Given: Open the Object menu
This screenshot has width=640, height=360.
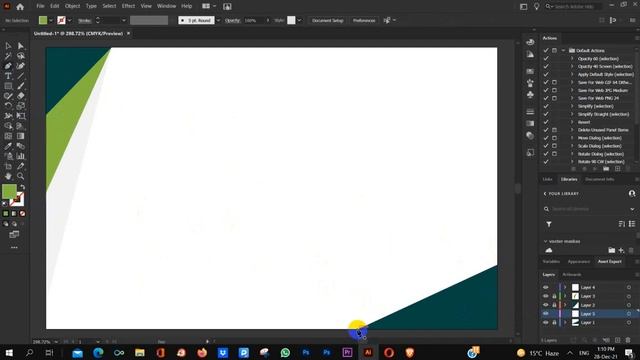Looking at the screenshot, I should click(x=73, y=6).
